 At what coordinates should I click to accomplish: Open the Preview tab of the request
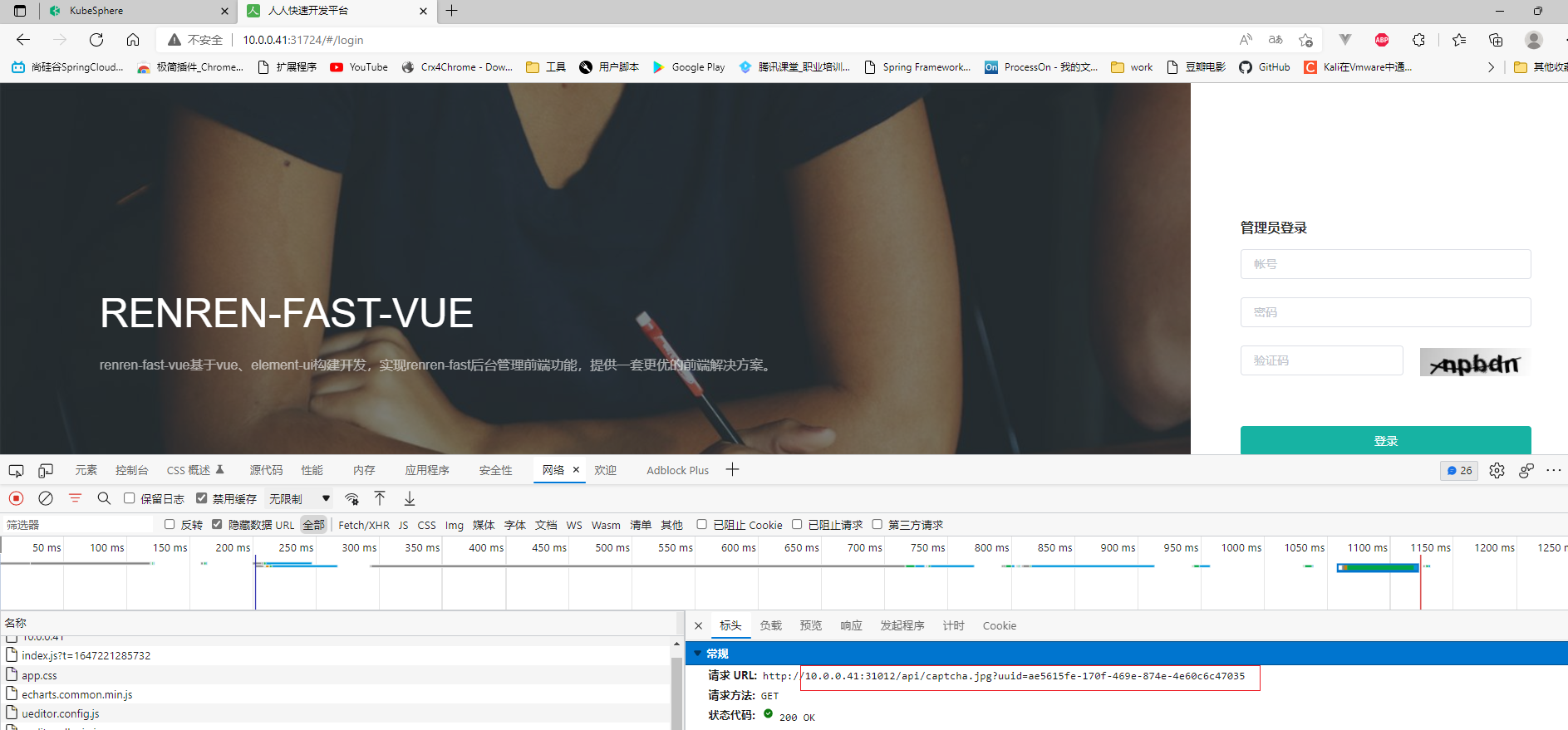pos(811,625)
